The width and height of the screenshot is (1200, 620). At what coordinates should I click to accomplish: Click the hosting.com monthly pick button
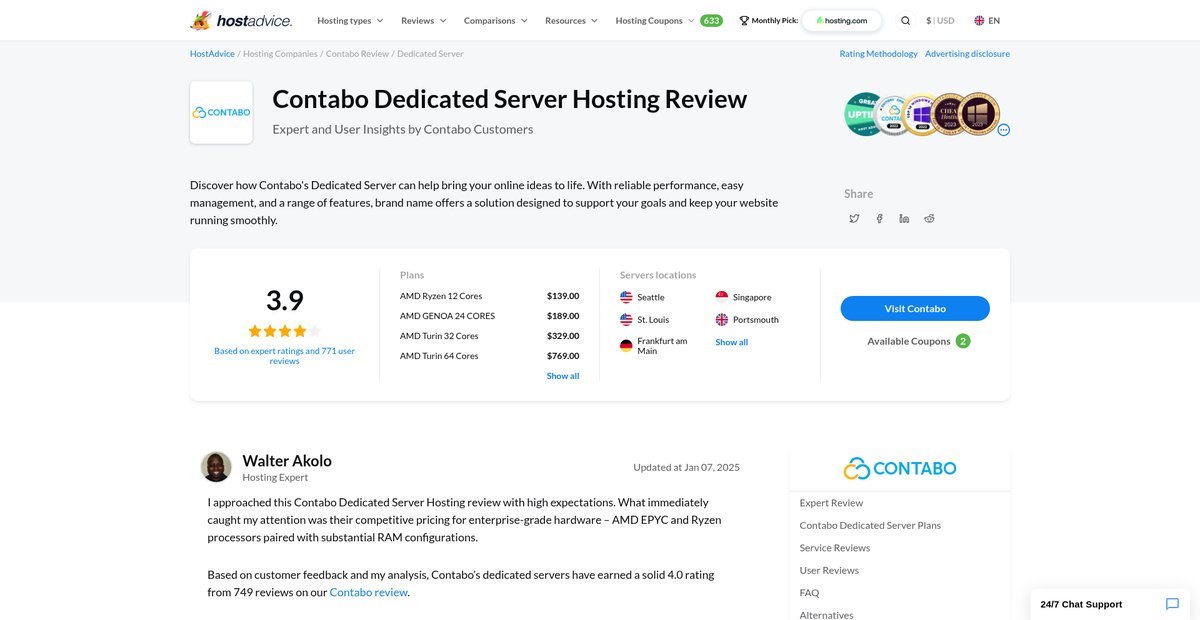[x=842, y=20]
